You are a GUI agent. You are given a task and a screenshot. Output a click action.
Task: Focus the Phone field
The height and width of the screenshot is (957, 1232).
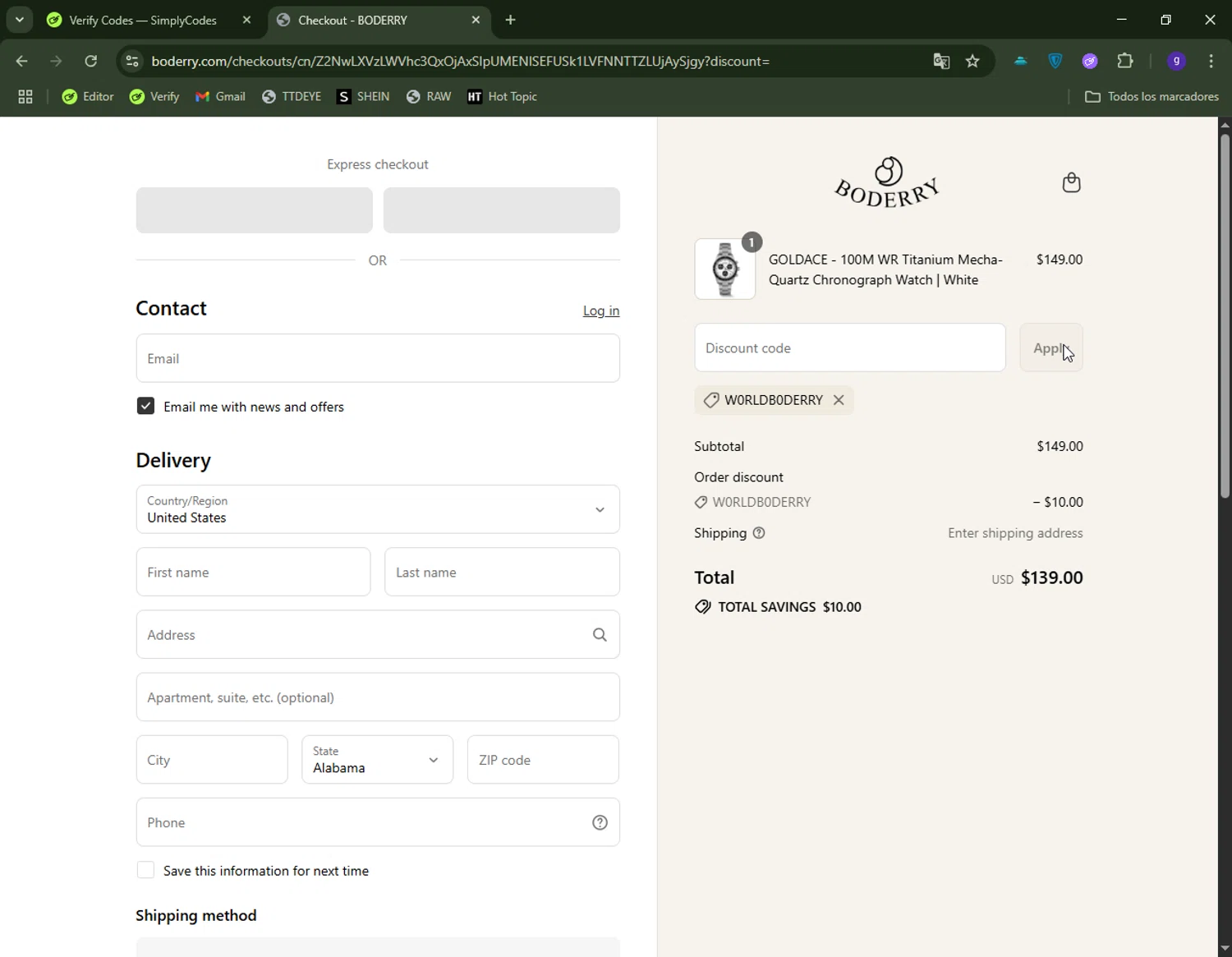coord(378,821)
